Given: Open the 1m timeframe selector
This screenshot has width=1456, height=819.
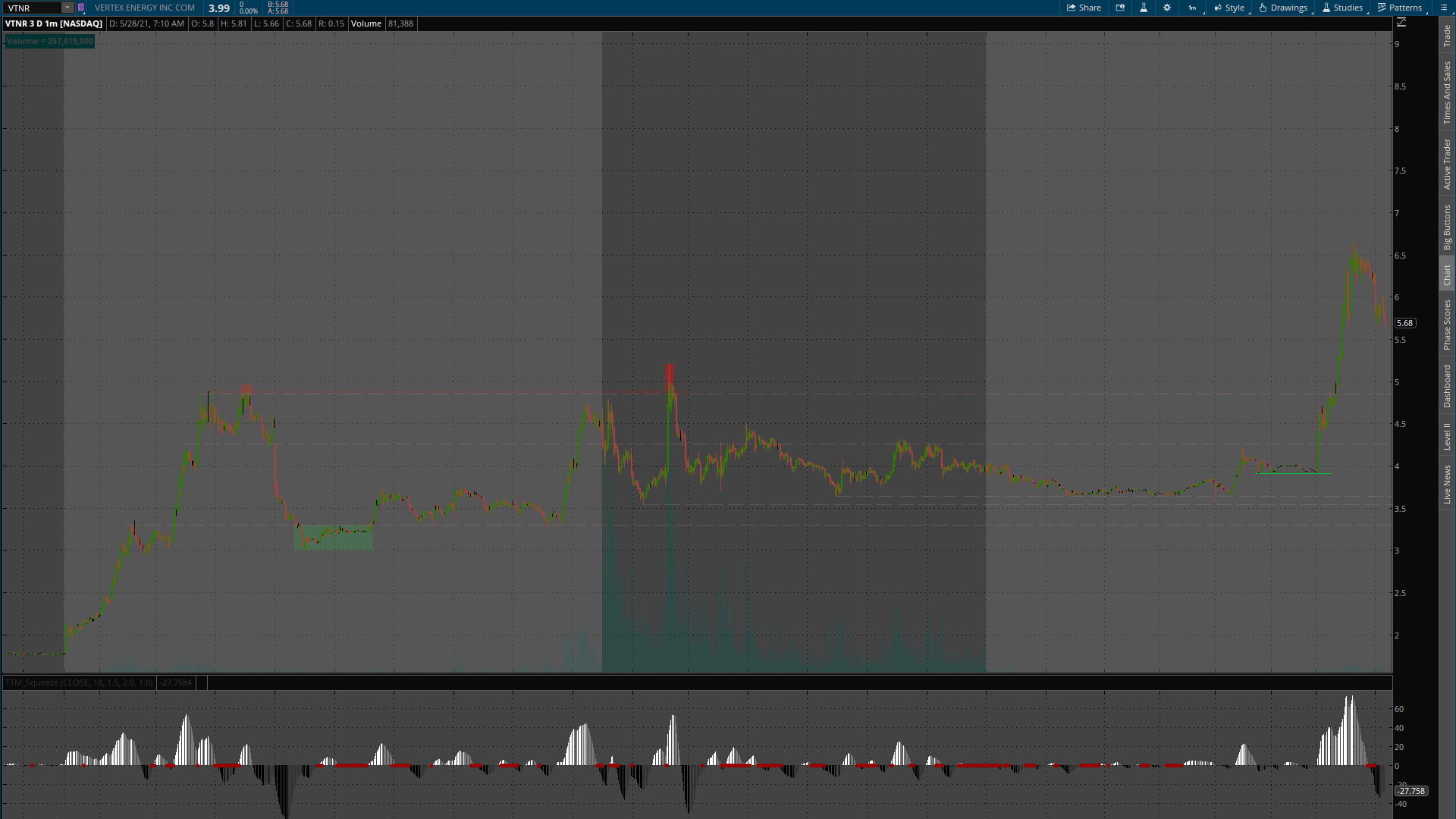Looking at the screenshot, I should [x=1193, y=8].
